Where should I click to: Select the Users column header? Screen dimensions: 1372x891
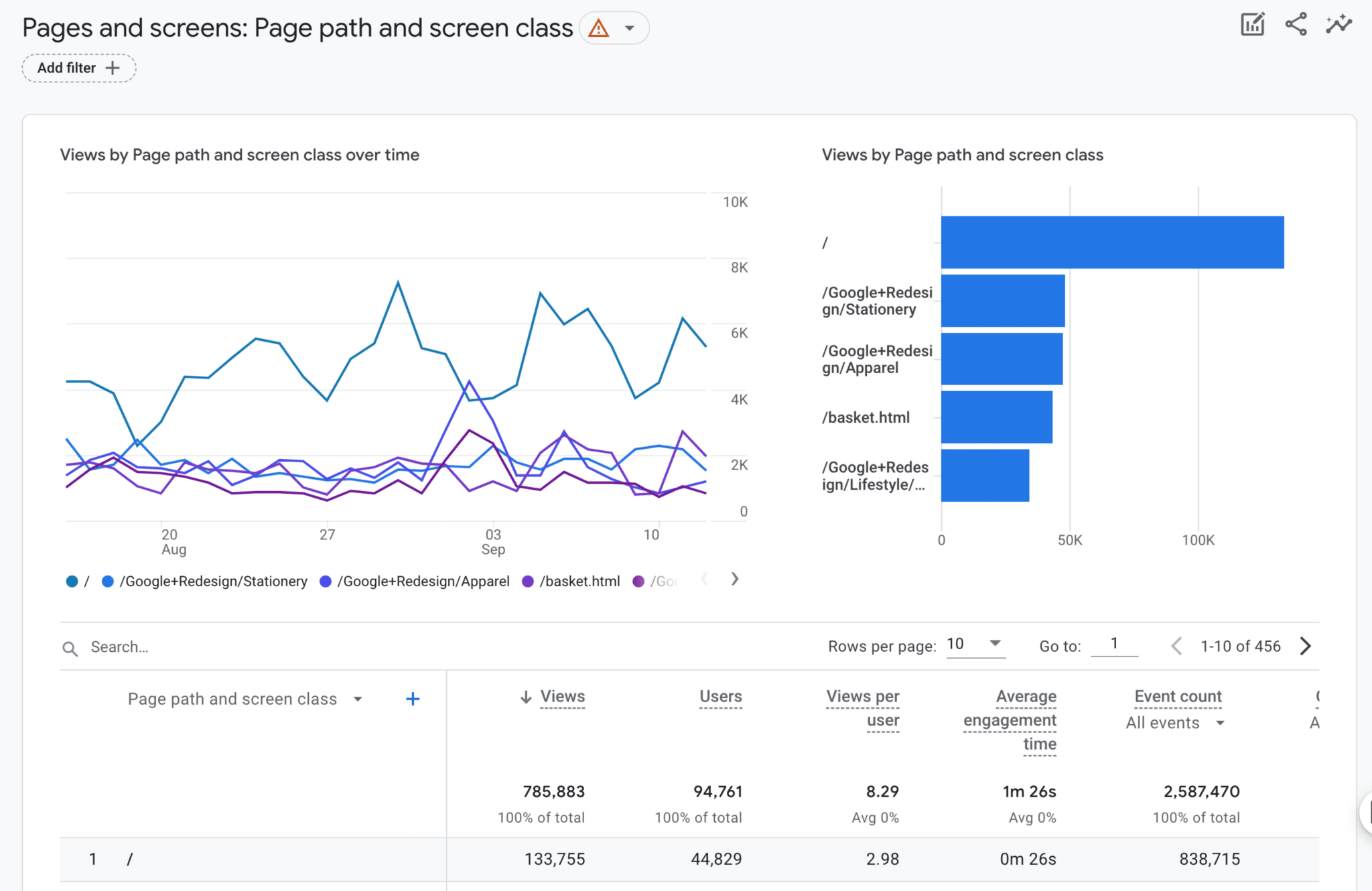coord(720,697)
